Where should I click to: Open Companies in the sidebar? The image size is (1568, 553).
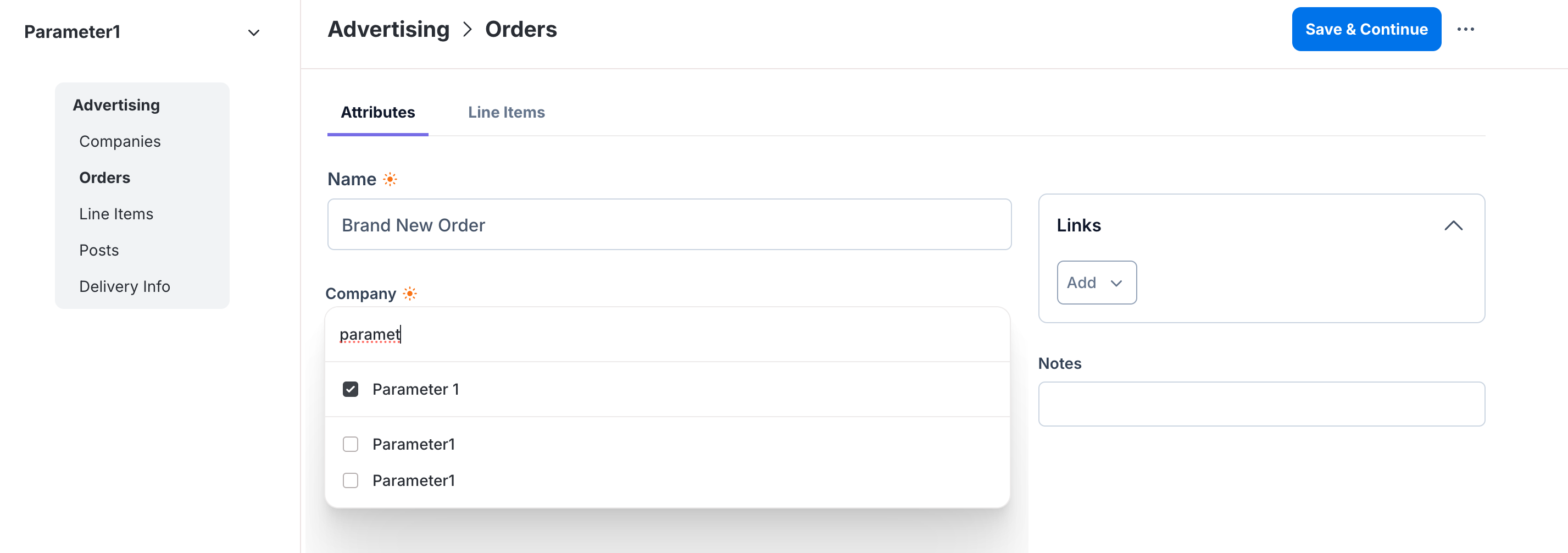[120, 141]
